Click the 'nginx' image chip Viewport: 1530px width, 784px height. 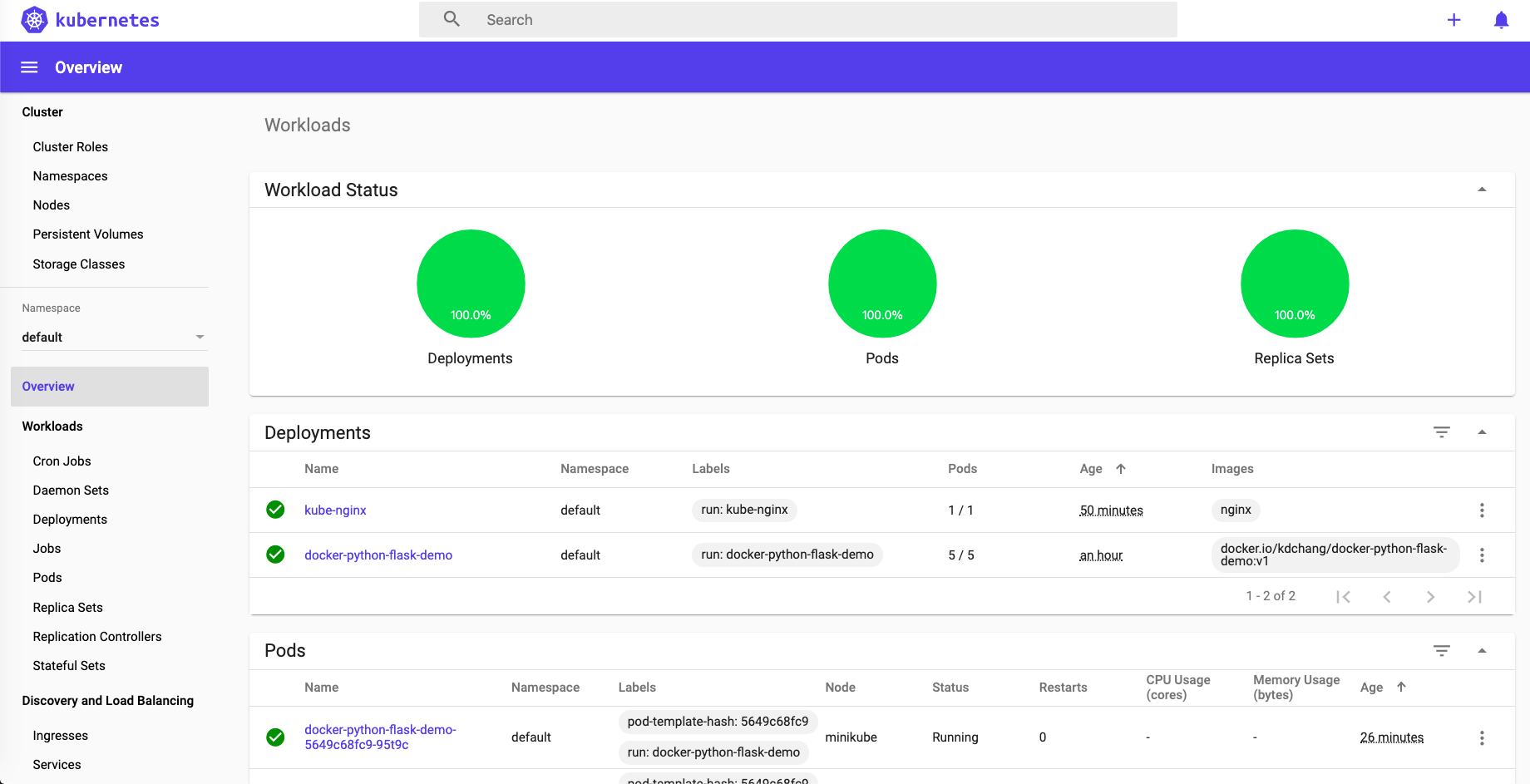pyautogui.click(x=1236, y=510)
